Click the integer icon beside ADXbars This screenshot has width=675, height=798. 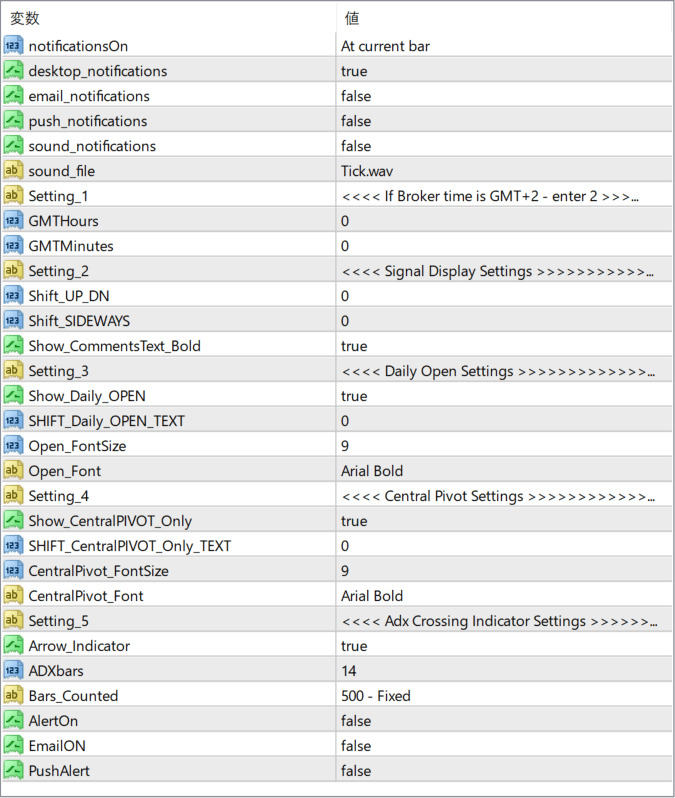pyautogui.click(x=14, y=671)
